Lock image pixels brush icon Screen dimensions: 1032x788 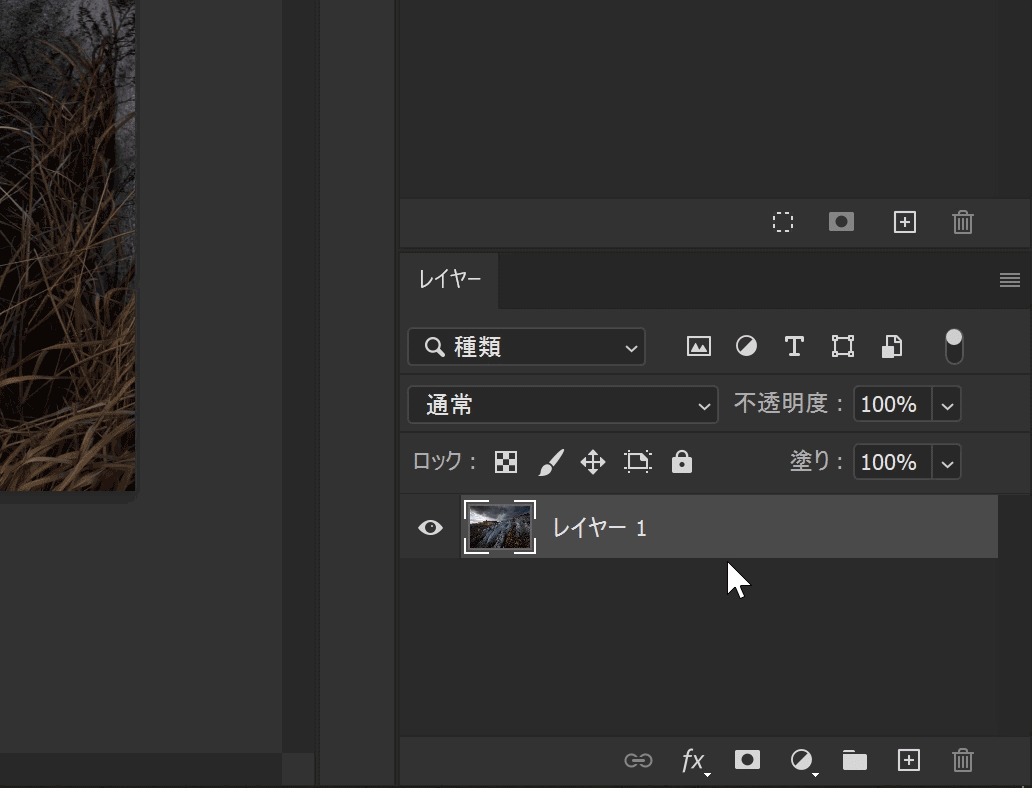click(551, 462)
